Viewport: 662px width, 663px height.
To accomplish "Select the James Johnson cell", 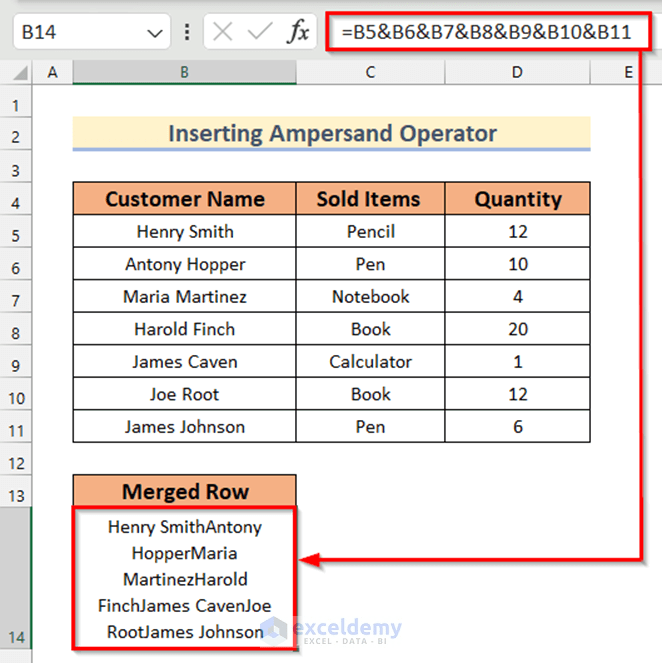I will (185, 427).
